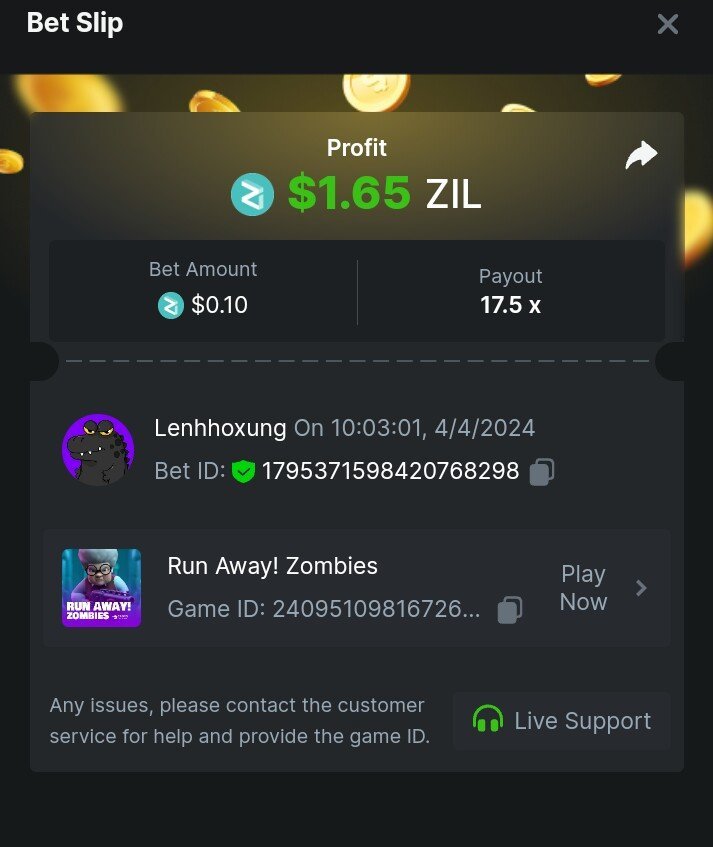Click the green verified shield icon
The image size is (713, 847).
point(243,471)
